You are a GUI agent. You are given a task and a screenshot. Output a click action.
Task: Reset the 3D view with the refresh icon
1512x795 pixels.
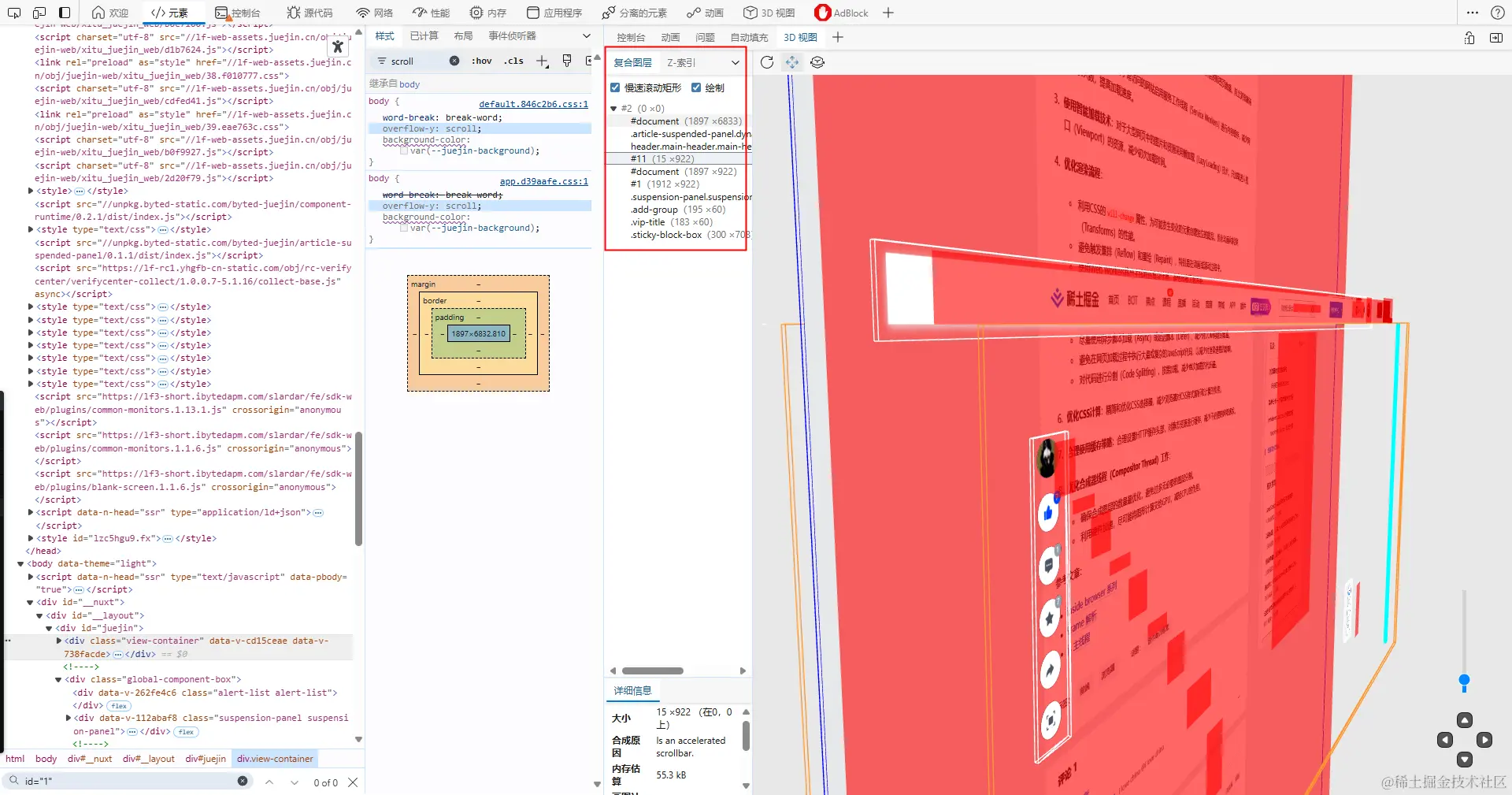tap(767, 62)
